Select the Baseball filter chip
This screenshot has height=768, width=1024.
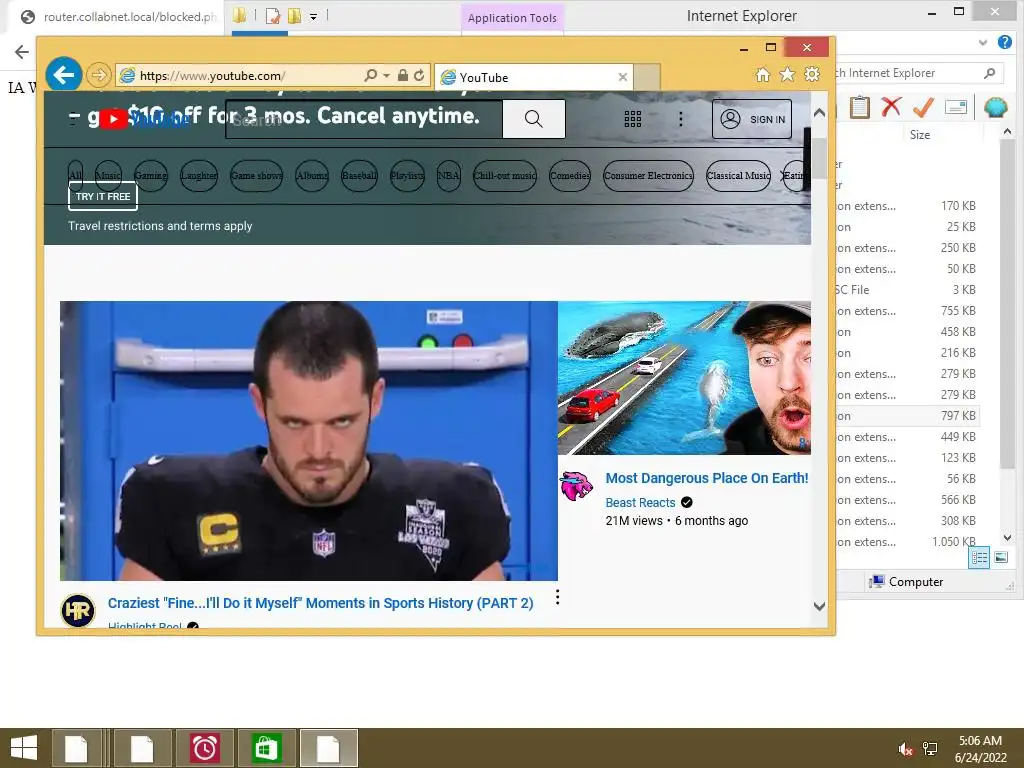[x=359, y=176]
